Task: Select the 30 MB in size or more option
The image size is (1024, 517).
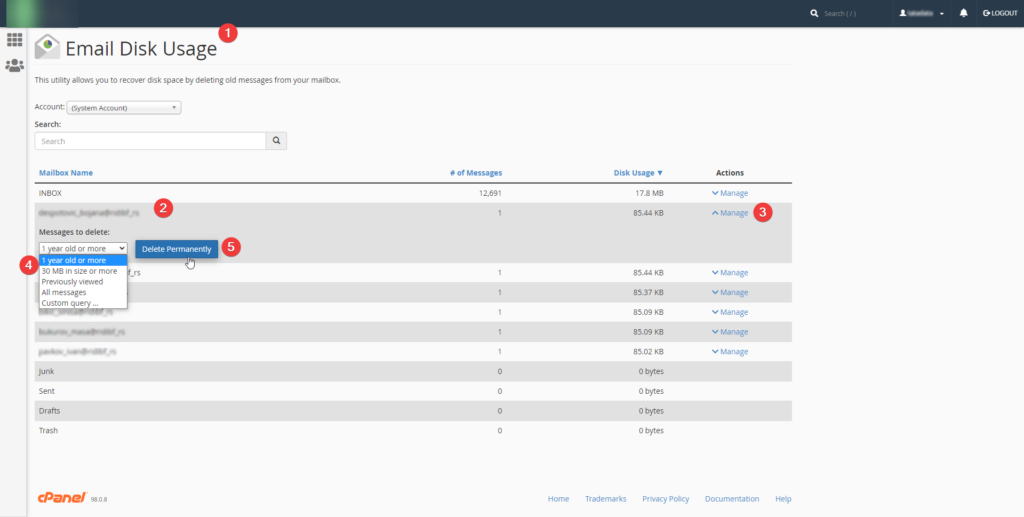Action: [x=83, y=271]
